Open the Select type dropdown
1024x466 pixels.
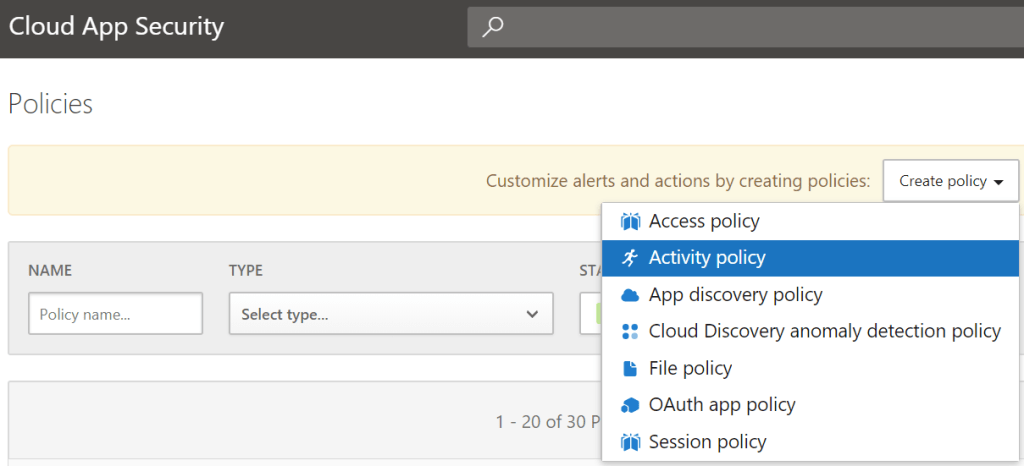390,314
